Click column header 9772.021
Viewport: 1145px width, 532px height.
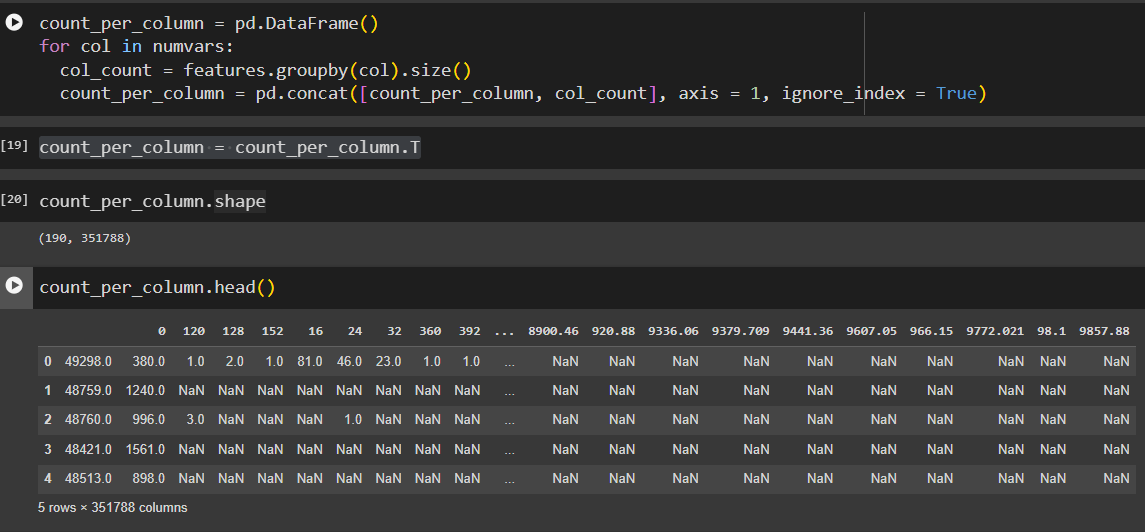click(995, 331)
